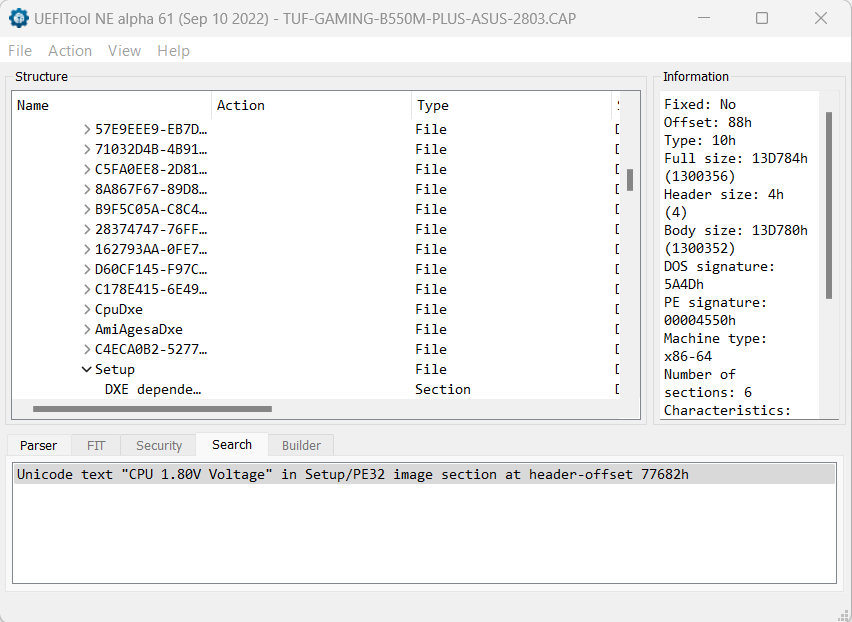Open the File menu
Image resolution: width=852 pixels, height=622 pixels.
click(20, 51)
